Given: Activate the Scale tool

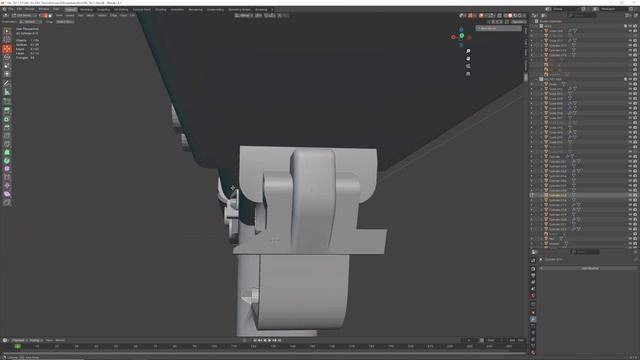Looking at the screenshot, I should 7,66.
